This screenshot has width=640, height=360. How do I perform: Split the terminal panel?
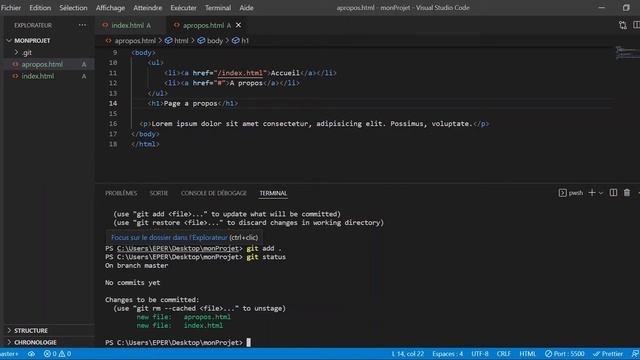(x=613, y=193)
